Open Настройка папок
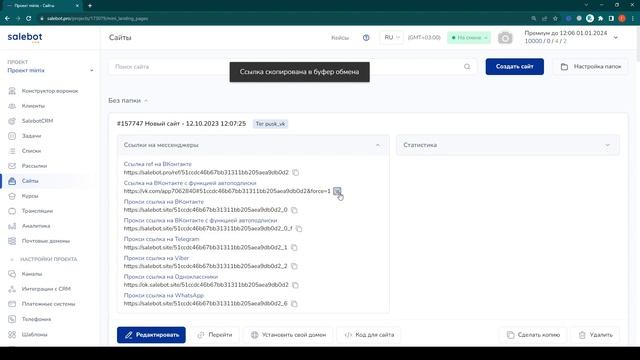This screenshot has height=360, width=640. (x=591, y=67)
